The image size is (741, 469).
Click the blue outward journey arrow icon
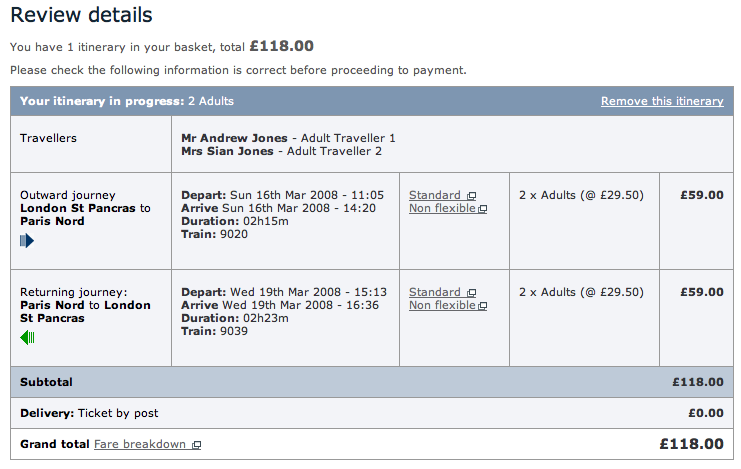click(27, 241)
